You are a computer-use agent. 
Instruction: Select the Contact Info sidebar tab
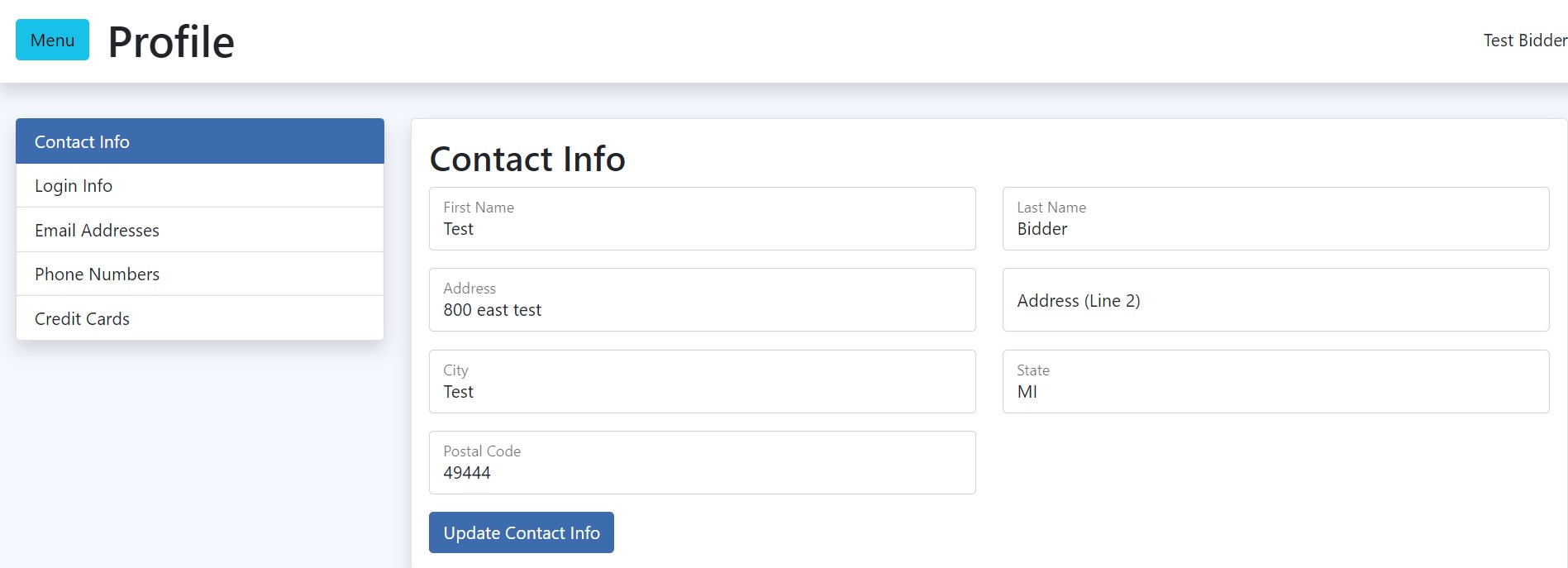tap(199, 141)
